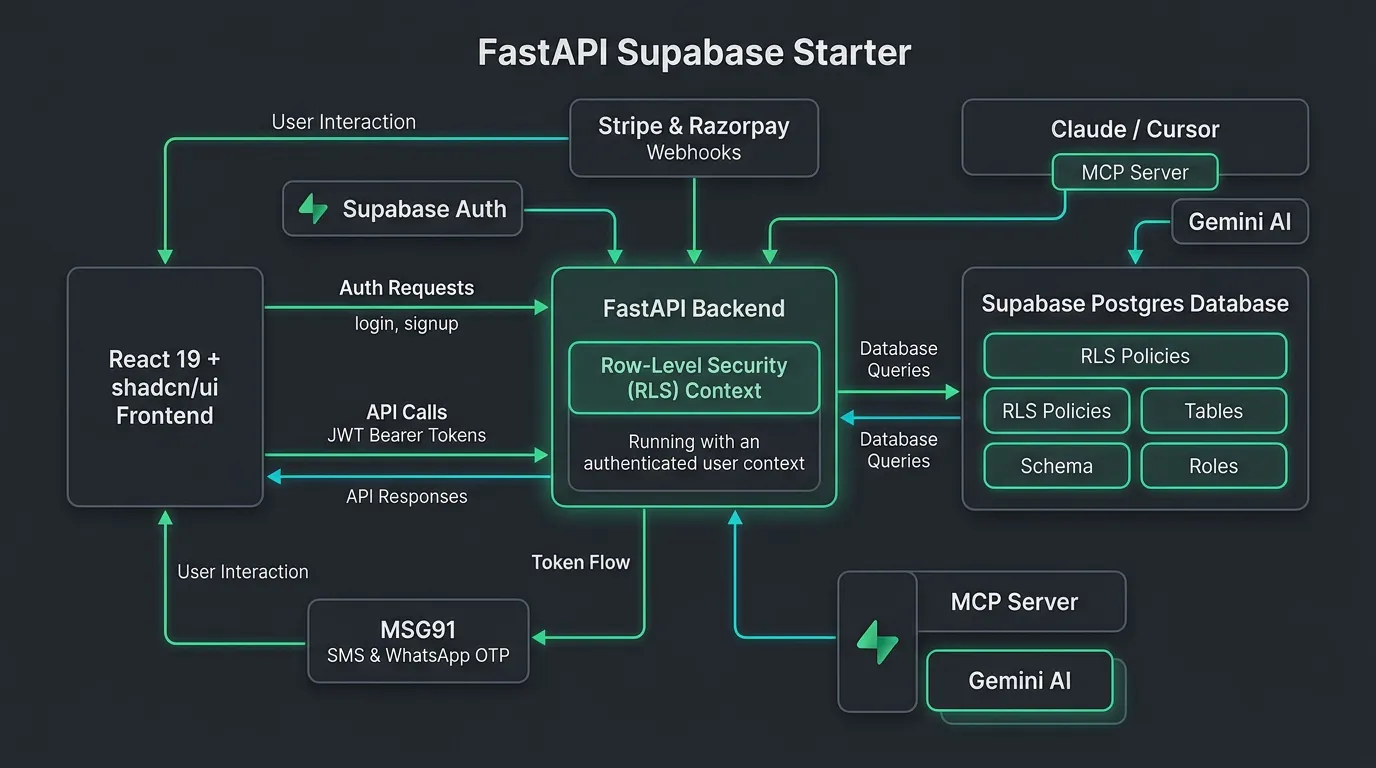Click the Supabase bolt icon beside Supabase Auth
The width and height of the screenshot is (1376, 768).
point(313,209)
